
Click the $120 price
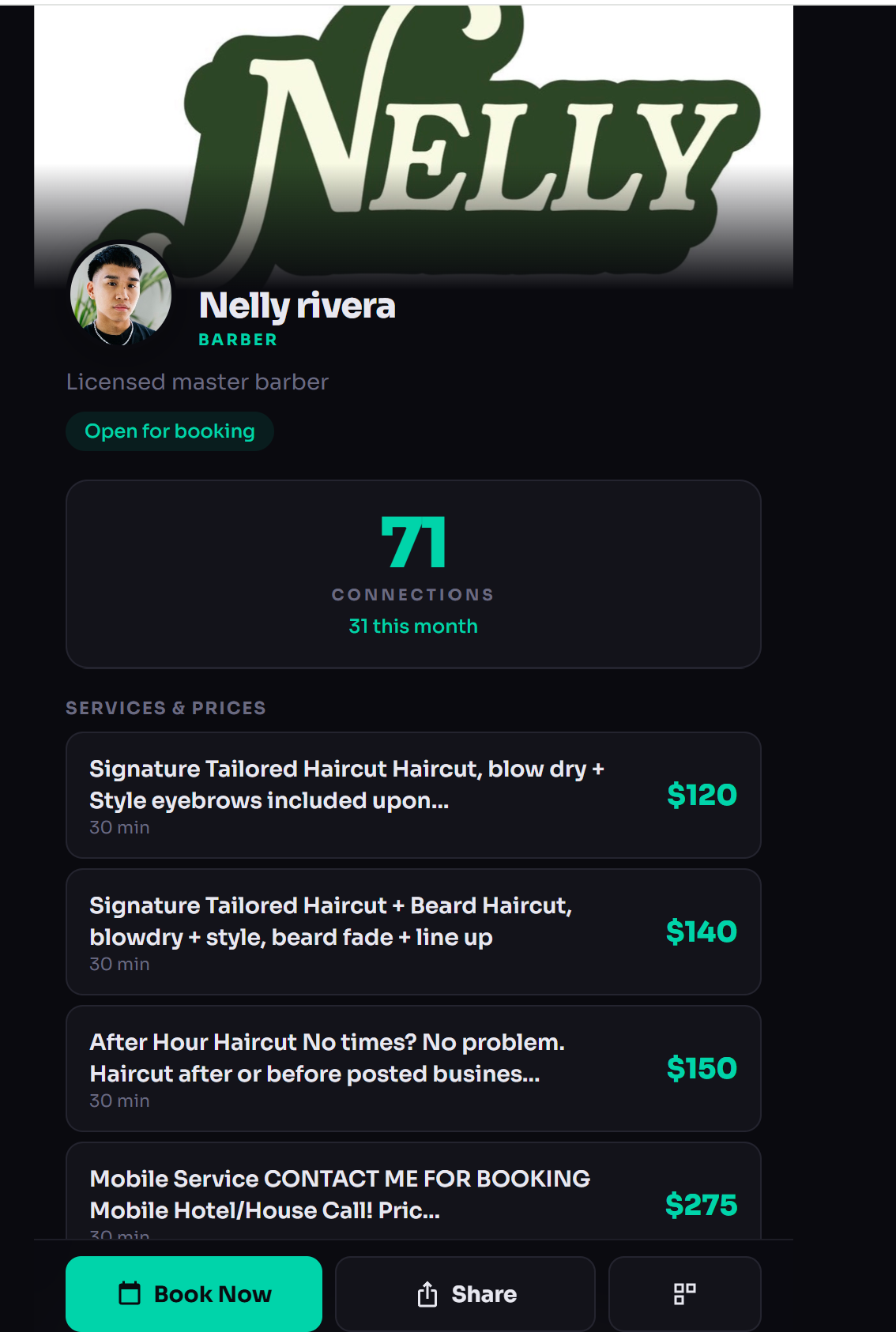click(702, 795)
